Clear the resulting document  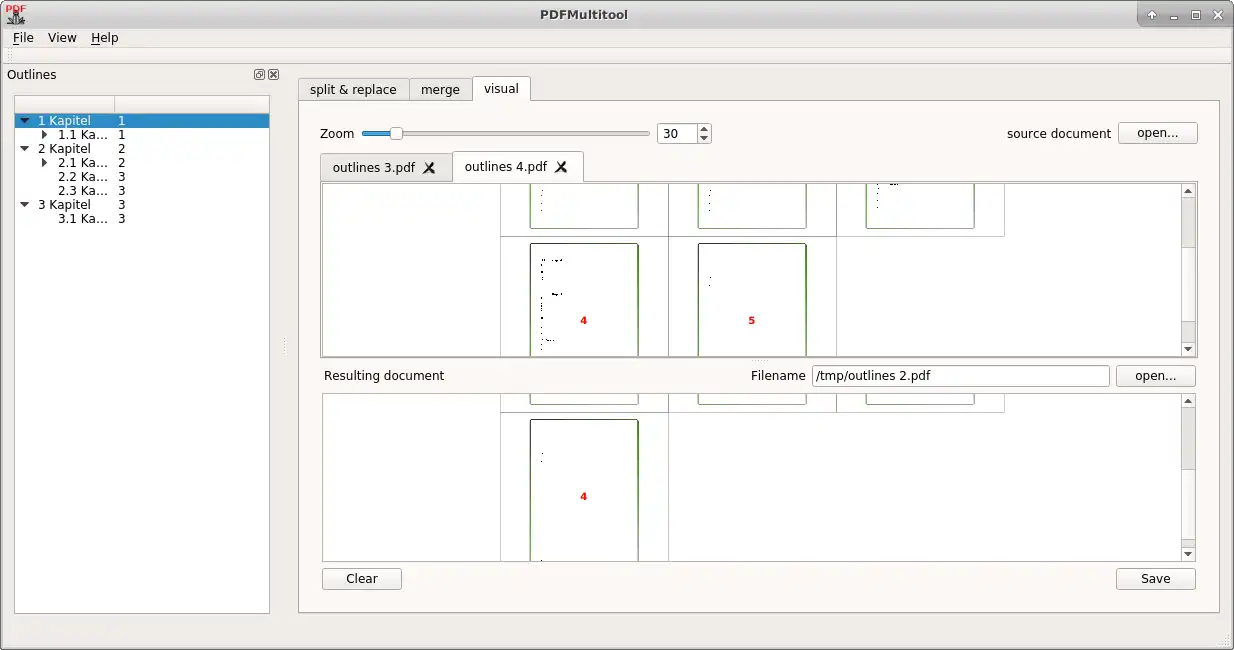pos(362,579)
